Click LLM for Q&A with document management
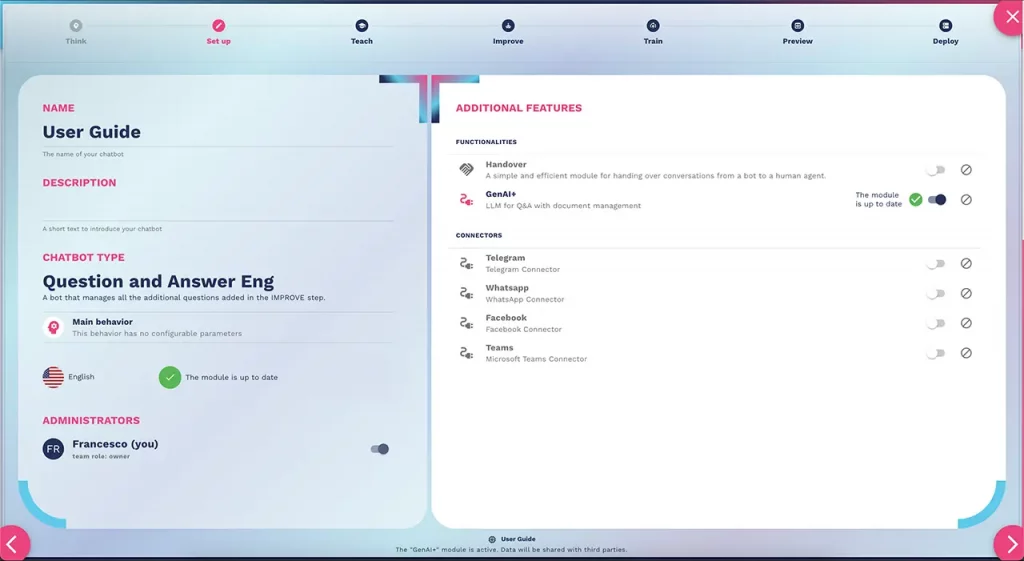The height and width of the screenshot is (561, 1024). pyautogui.click(x=563, y=206)
